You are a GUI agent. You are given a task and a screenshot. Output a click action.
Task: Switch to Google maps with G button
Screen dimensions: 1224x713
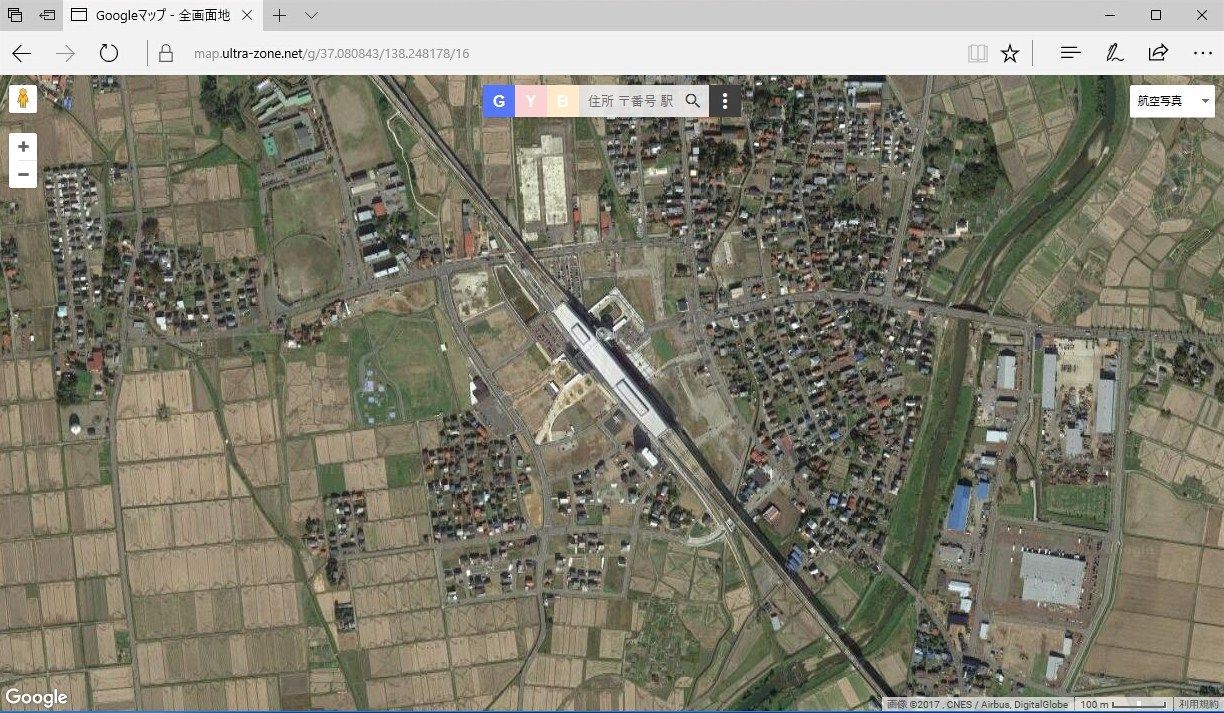point(499,101)
